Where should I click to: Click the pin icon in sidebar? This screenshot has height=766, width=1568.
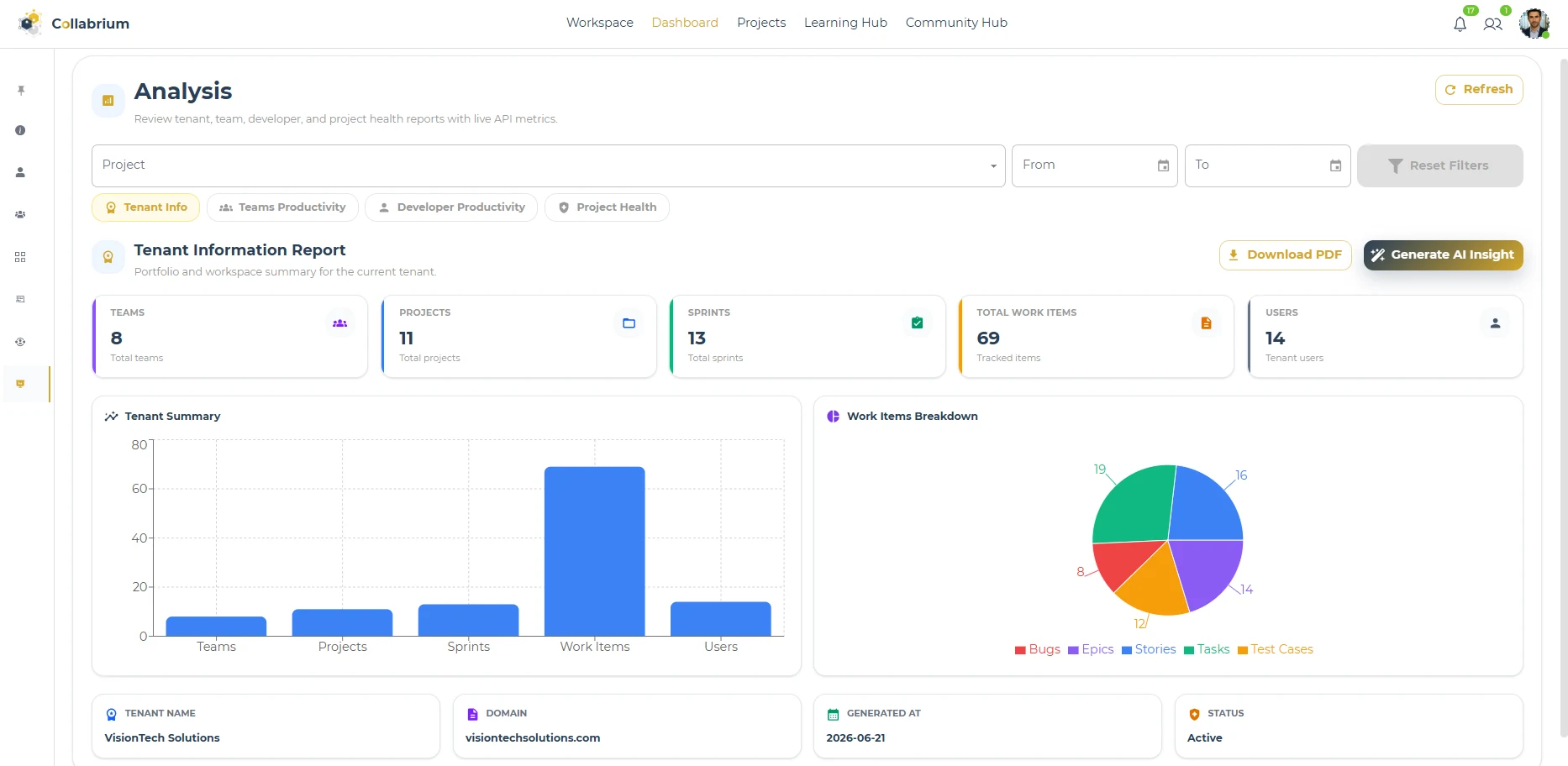[21, 90]
